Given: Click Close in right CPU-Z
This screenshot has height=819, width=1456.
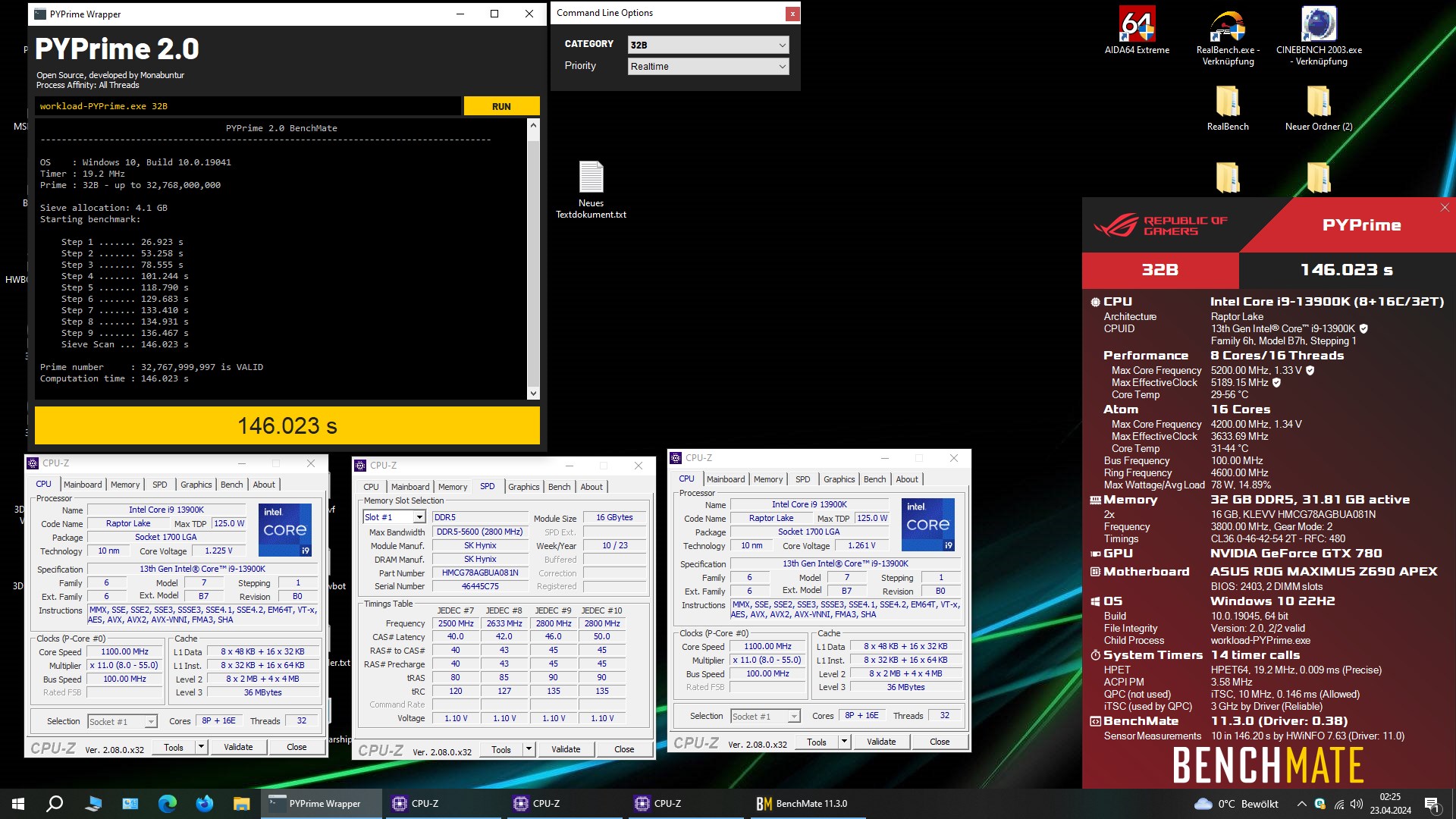Looking at the screenshot, I should tap(940, 742).
